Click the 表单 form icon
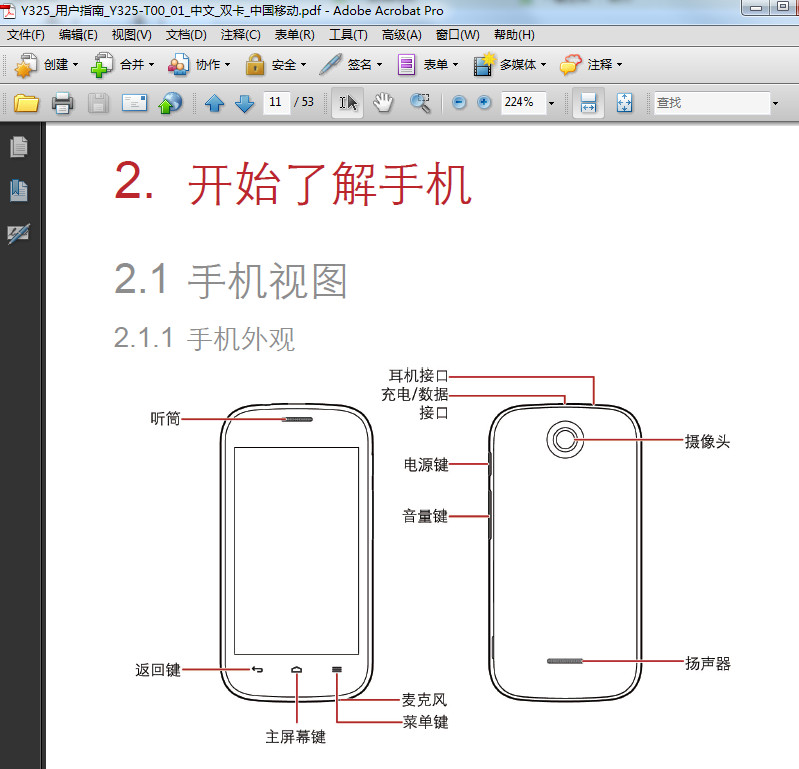The width and height of the screenshot is (799, 769). click(407, 65)
